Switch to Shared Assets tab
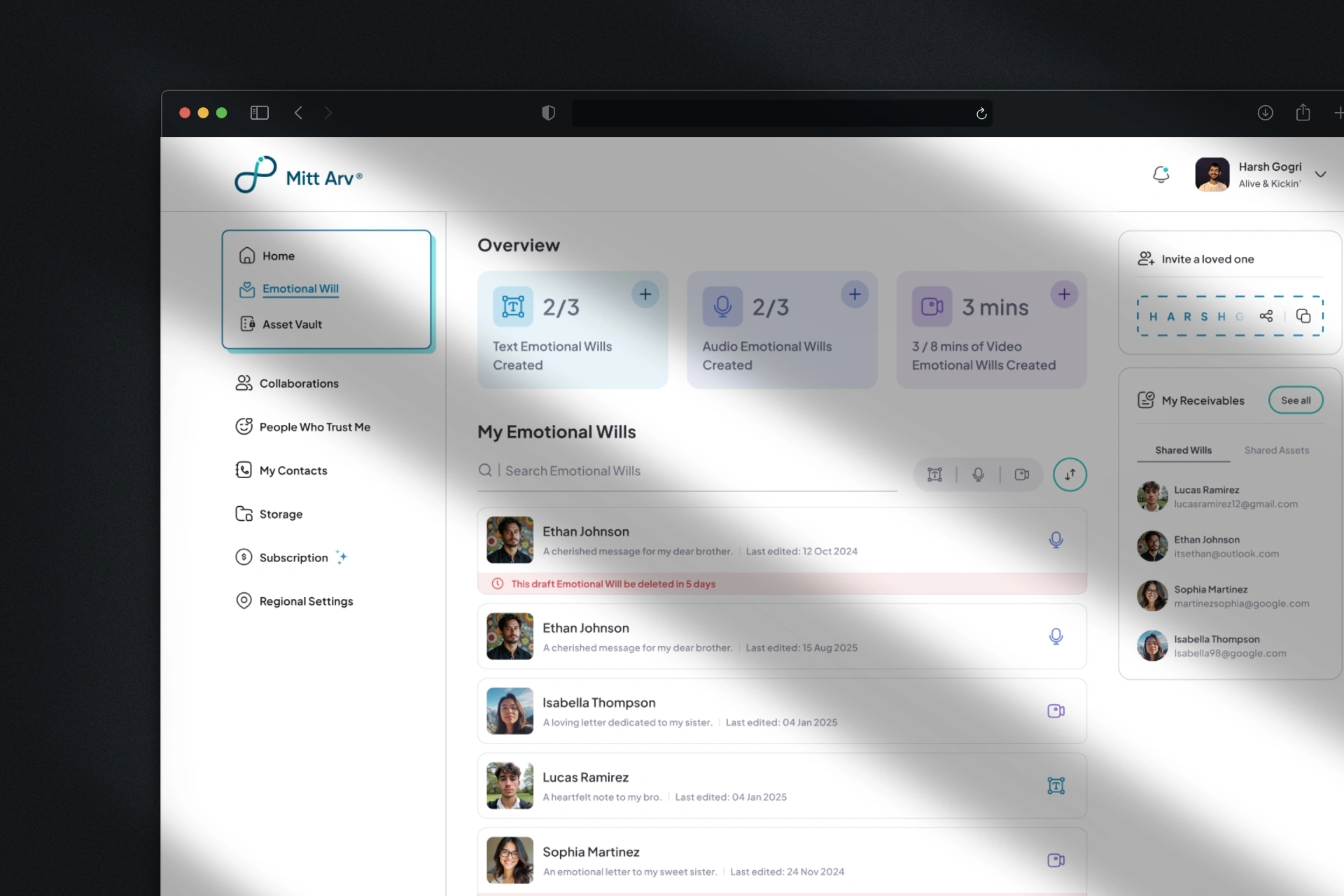1344x896 pixels. 1276,450
